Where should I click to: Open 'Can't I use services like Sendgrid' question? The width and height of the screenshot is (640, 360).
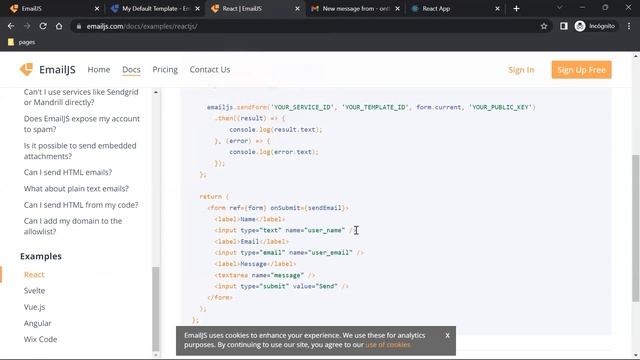click(81, 97)
